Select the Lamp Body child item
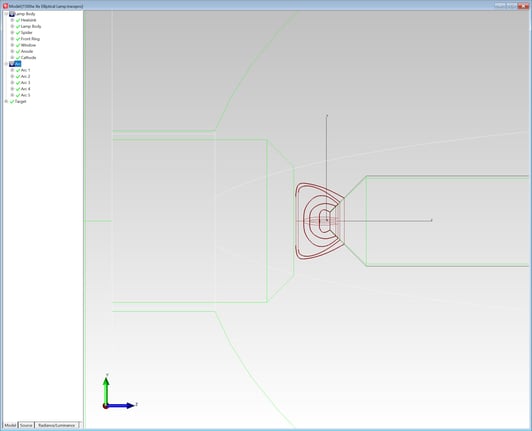The height and width of the screenshot is (431, 532). coord(31,26)
